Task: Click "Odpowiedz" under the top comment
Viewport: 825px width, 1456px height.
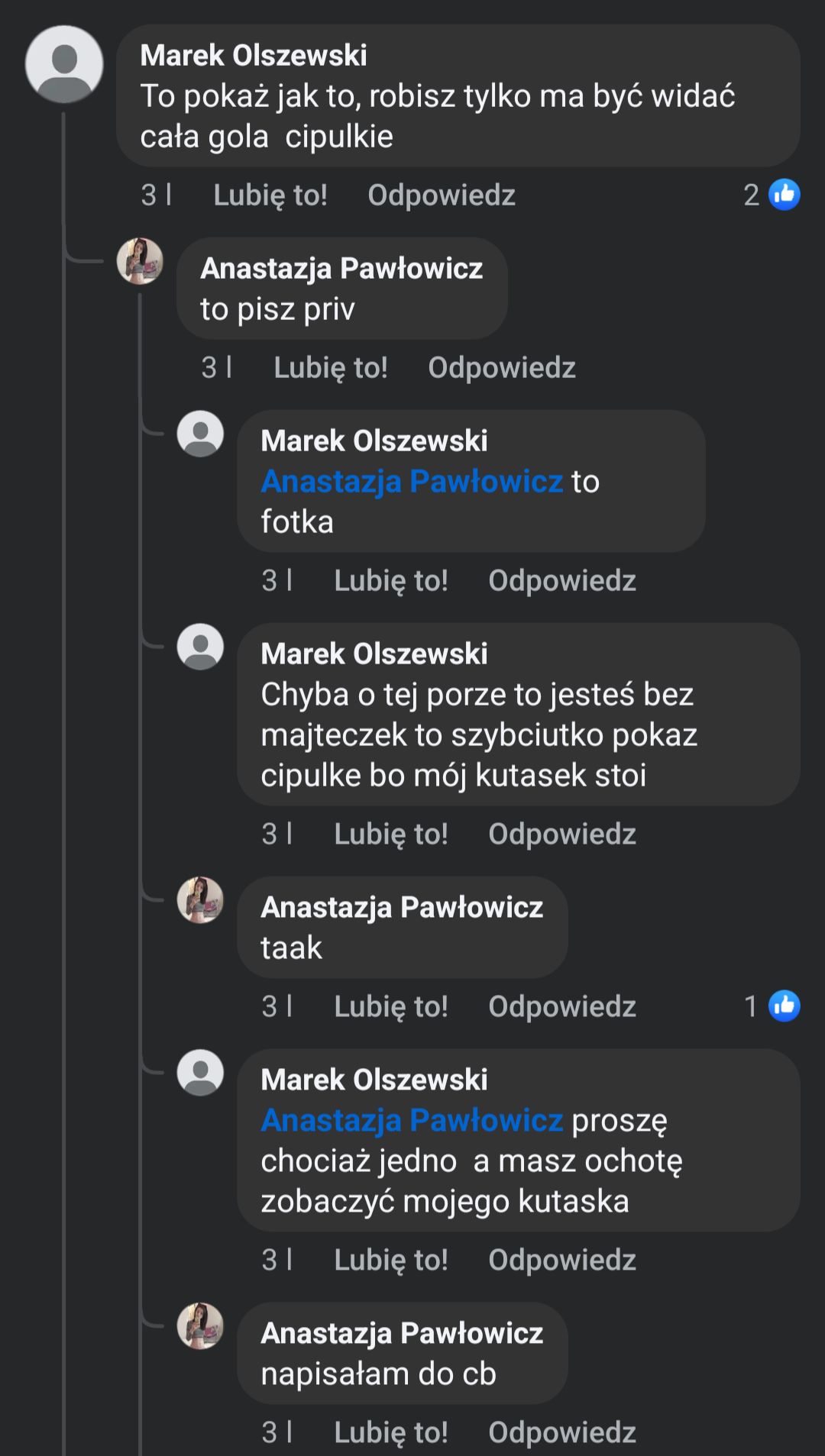Action: (x=442, y=195)
